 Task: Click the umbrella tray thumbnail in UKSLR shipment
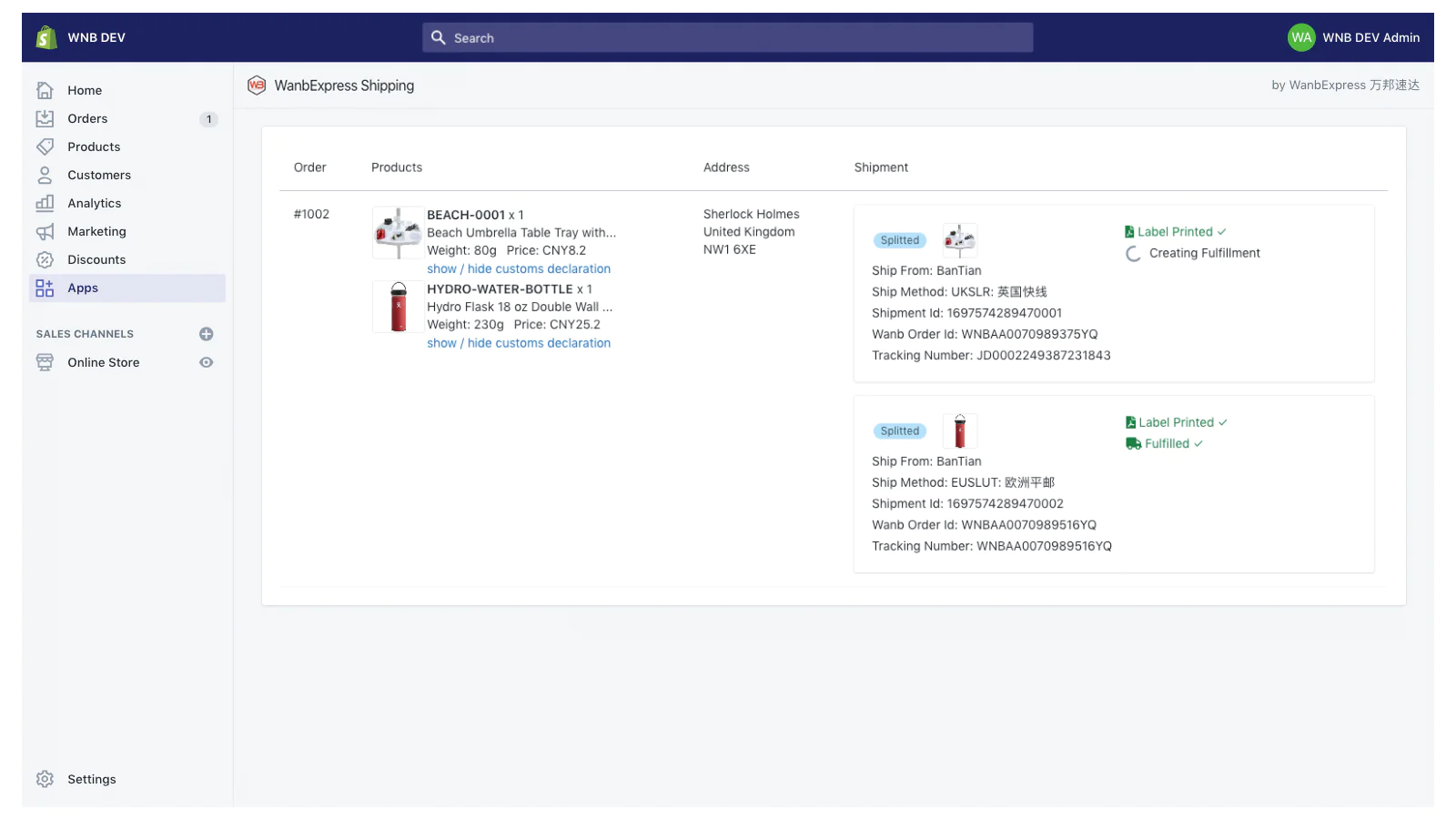tap(959, 240)
